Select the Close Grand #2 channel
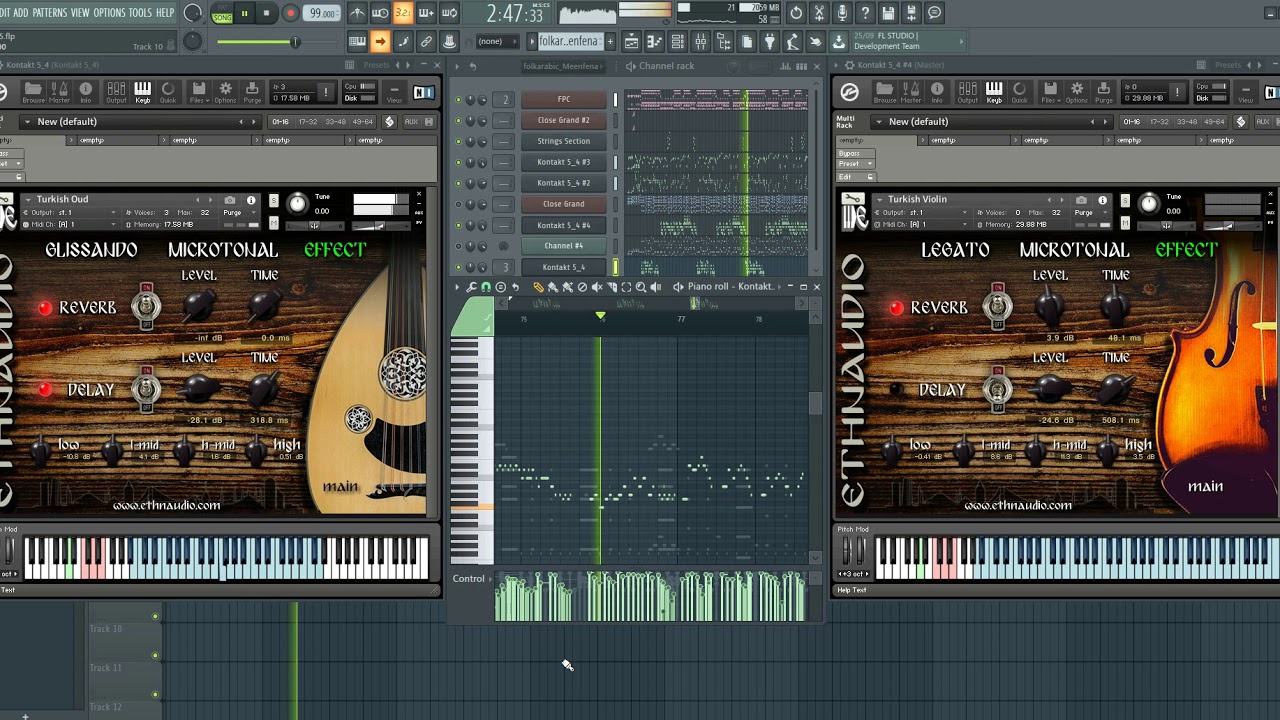1280x720 pixels. tap(564, 120)
